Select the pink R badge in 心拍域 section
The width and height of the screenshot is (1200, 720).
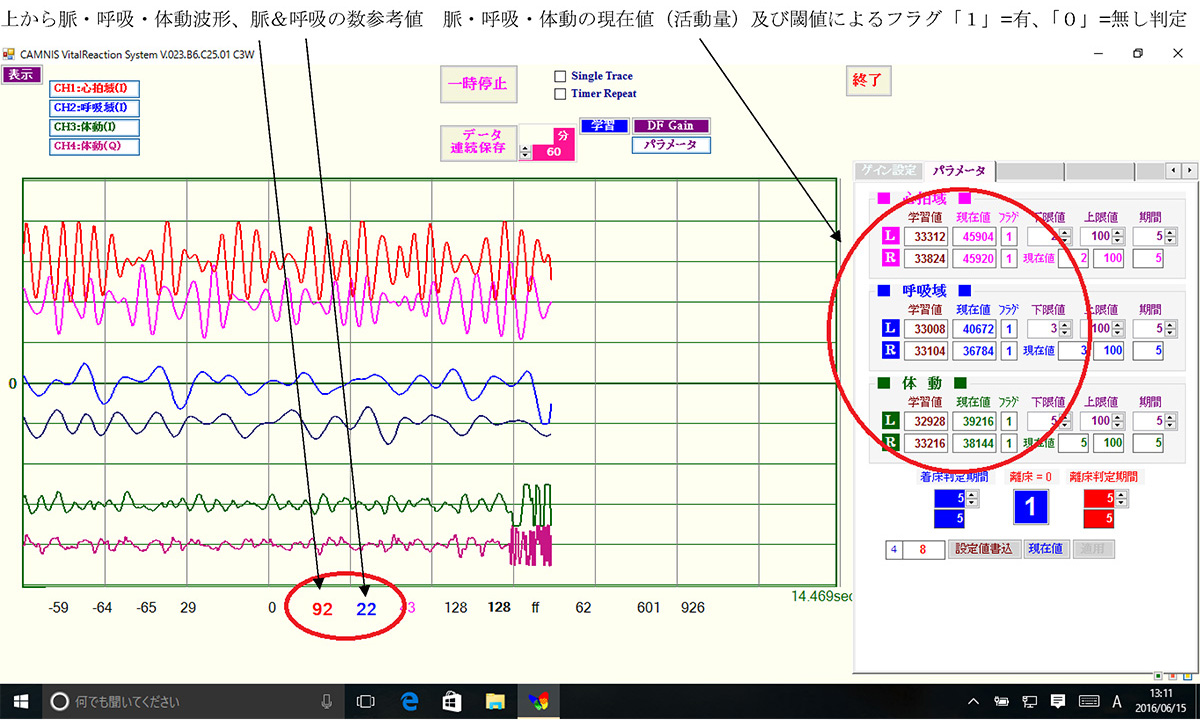tap(890, 257)
